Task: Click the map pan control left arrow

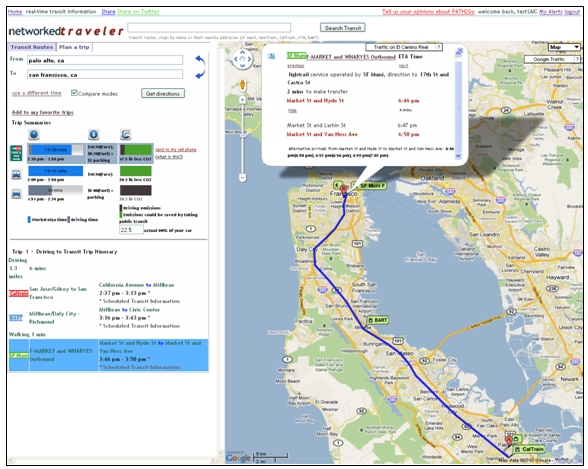Action: coord(236,59)
